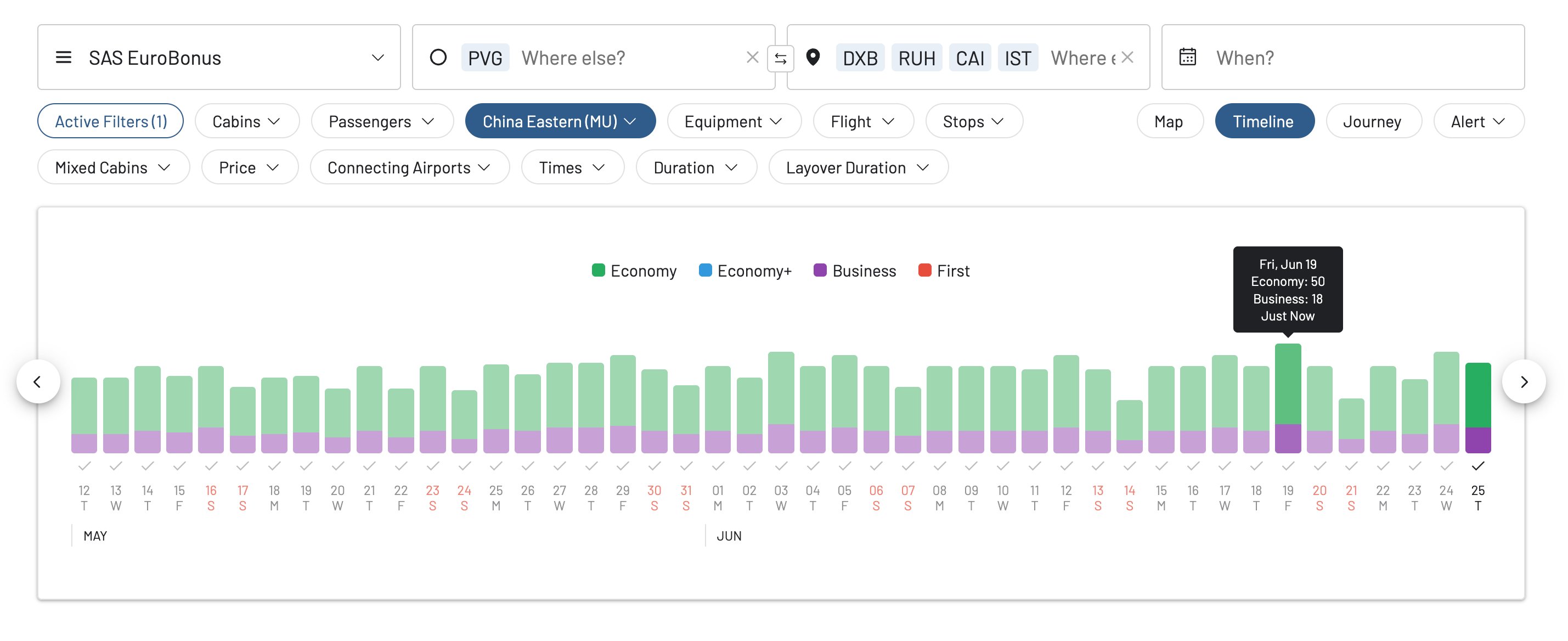Viewport: 1568px width, 641px height.
Task: Open the Stops filter dropdown
Action: point(973,121)
